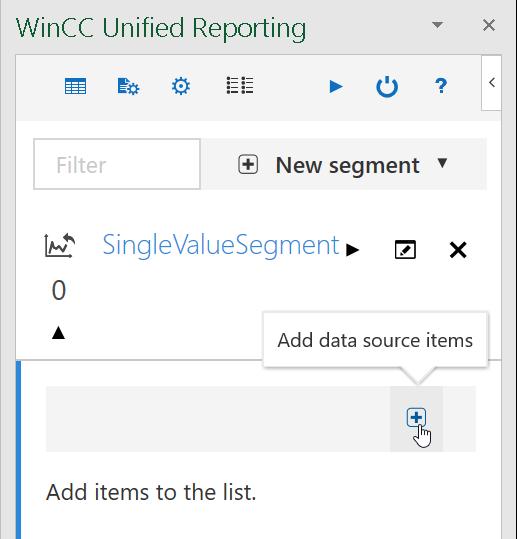Open the New segment dropdown arrow

pos(442,163)
